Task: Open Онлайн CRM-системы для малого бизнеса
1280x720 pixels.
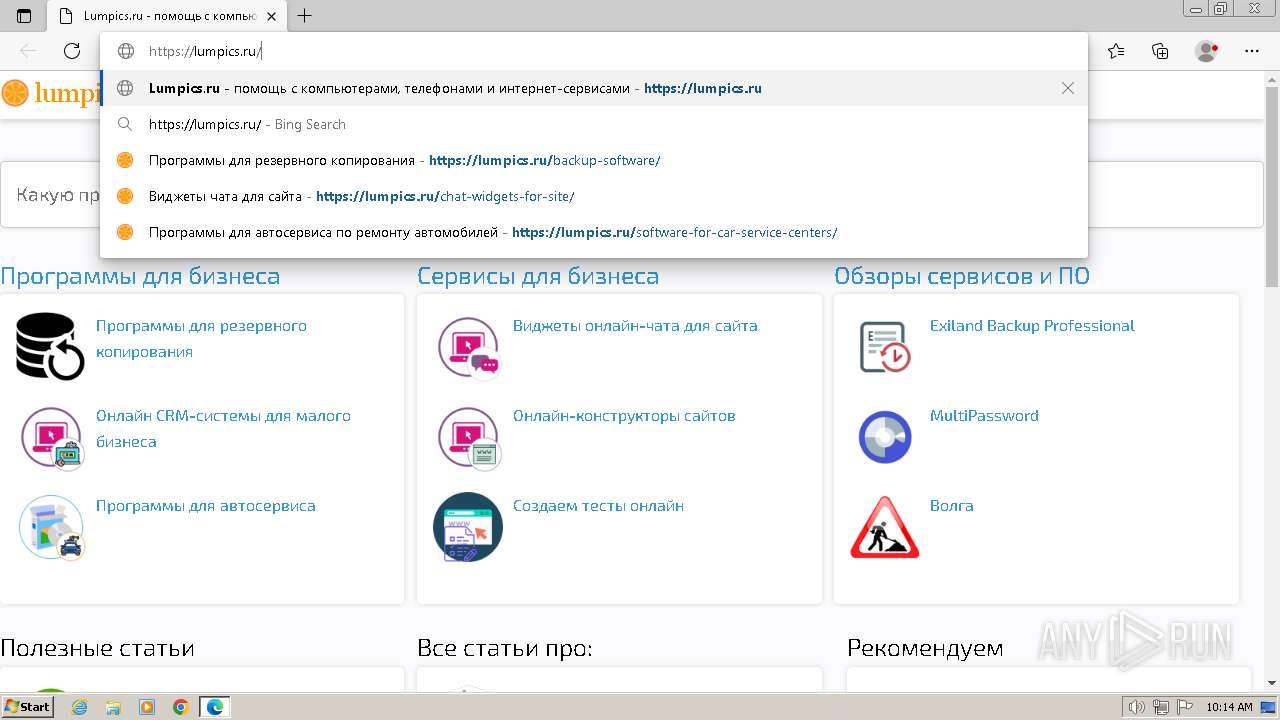Action: [x=223, y=429]
